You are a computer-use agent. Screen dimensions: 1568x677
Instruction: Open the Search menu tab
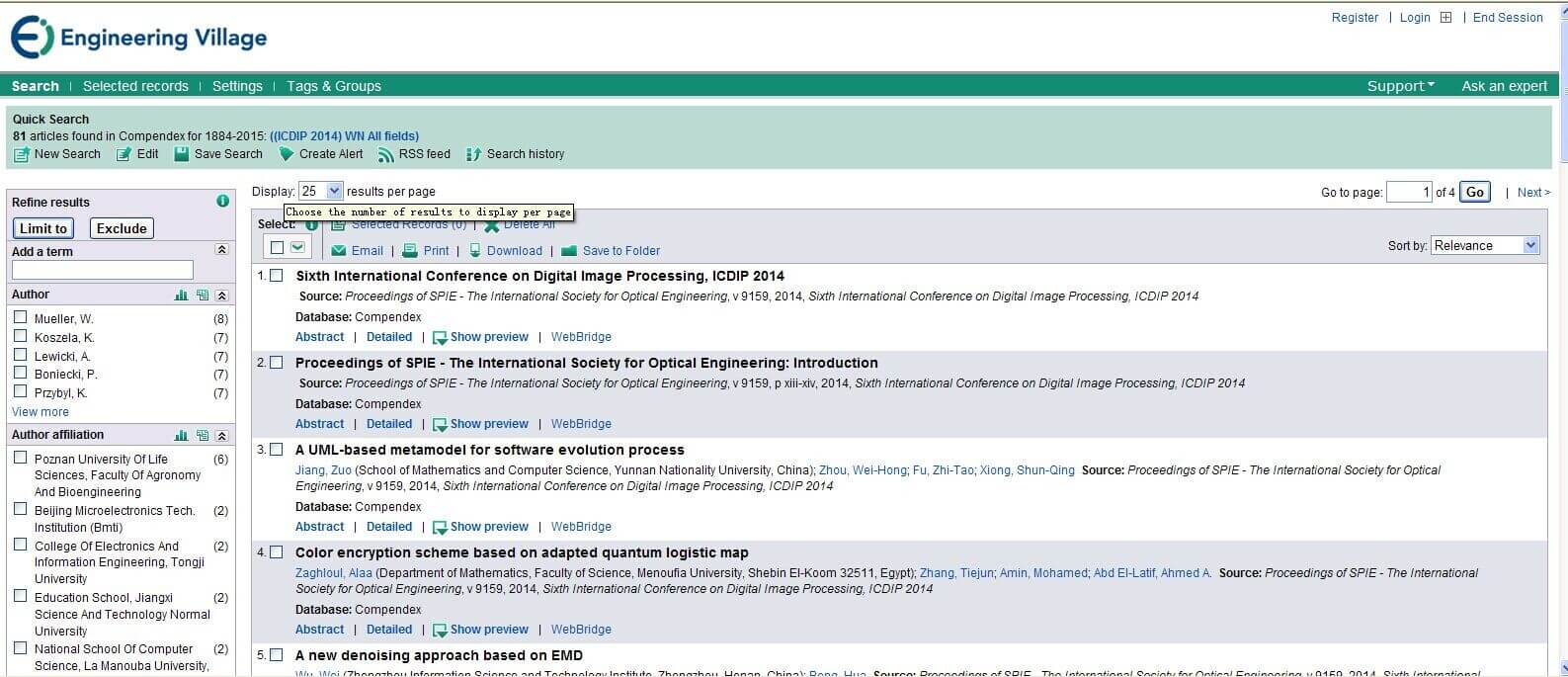(36, 86)
